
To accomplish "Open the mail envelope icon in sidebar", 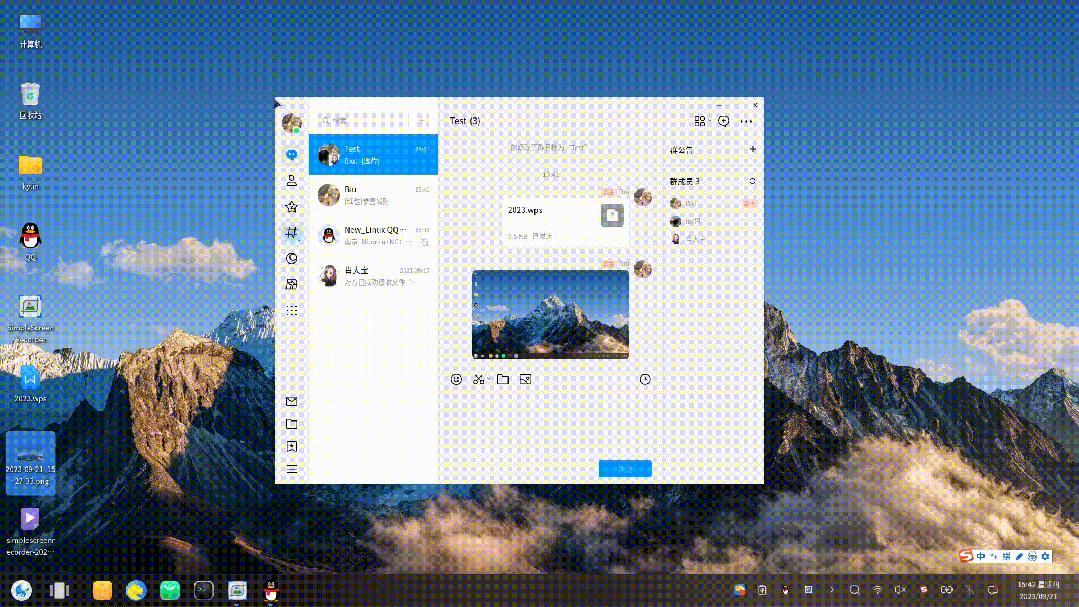I will [x=292, y=401].
